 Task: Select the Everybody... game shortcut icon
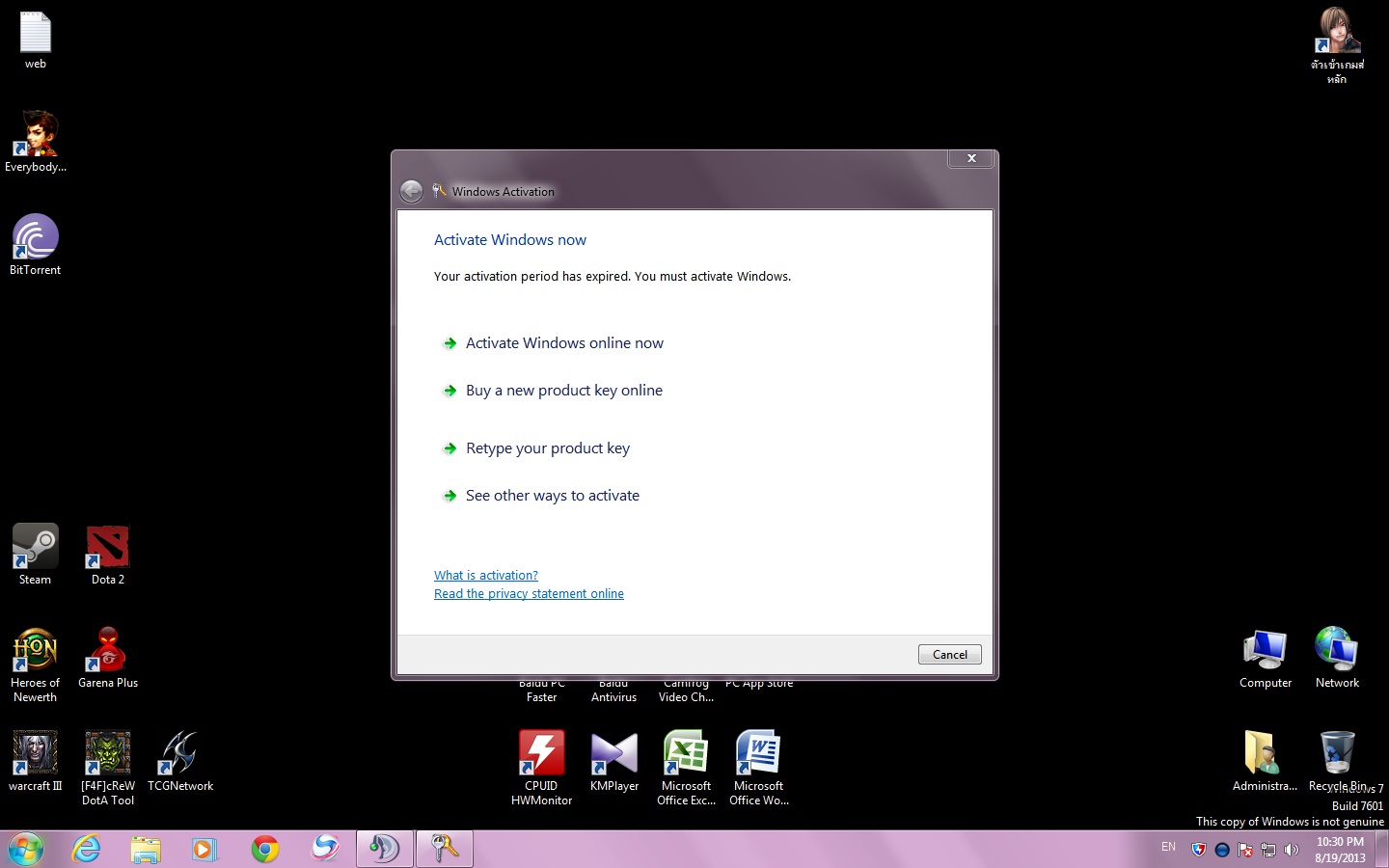click(36, 142)
